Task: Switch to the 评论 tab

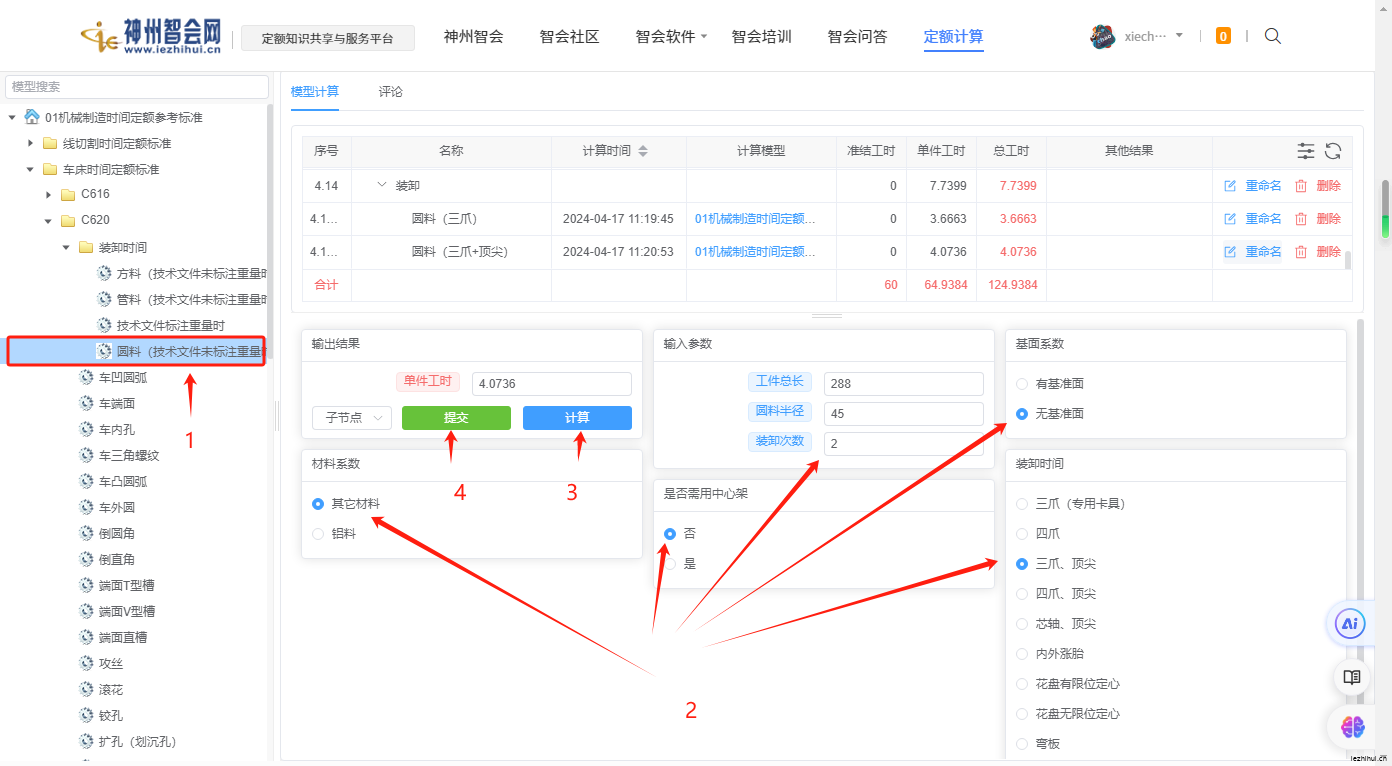Action: 391,92
